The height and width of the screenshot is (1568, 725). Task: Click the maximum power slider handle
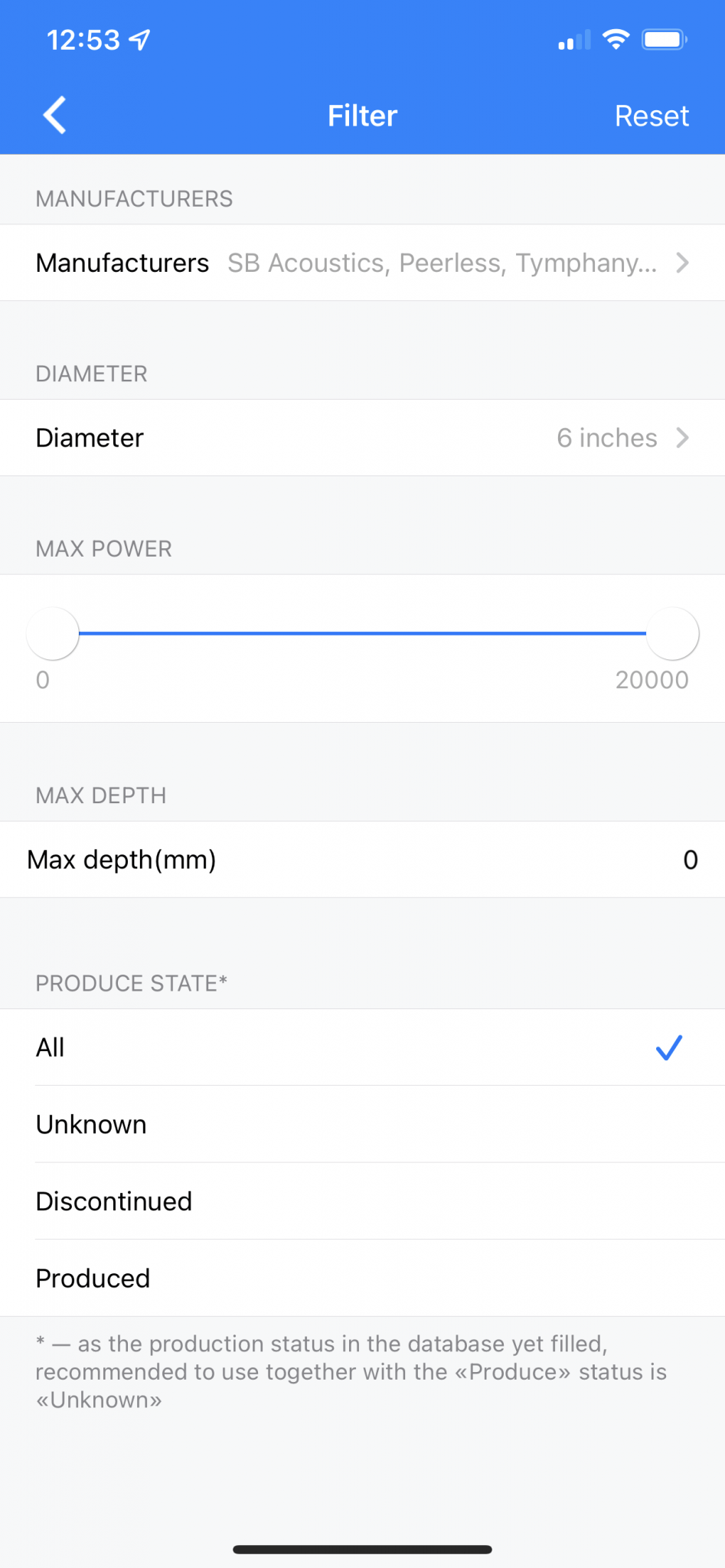pos(673,634)
